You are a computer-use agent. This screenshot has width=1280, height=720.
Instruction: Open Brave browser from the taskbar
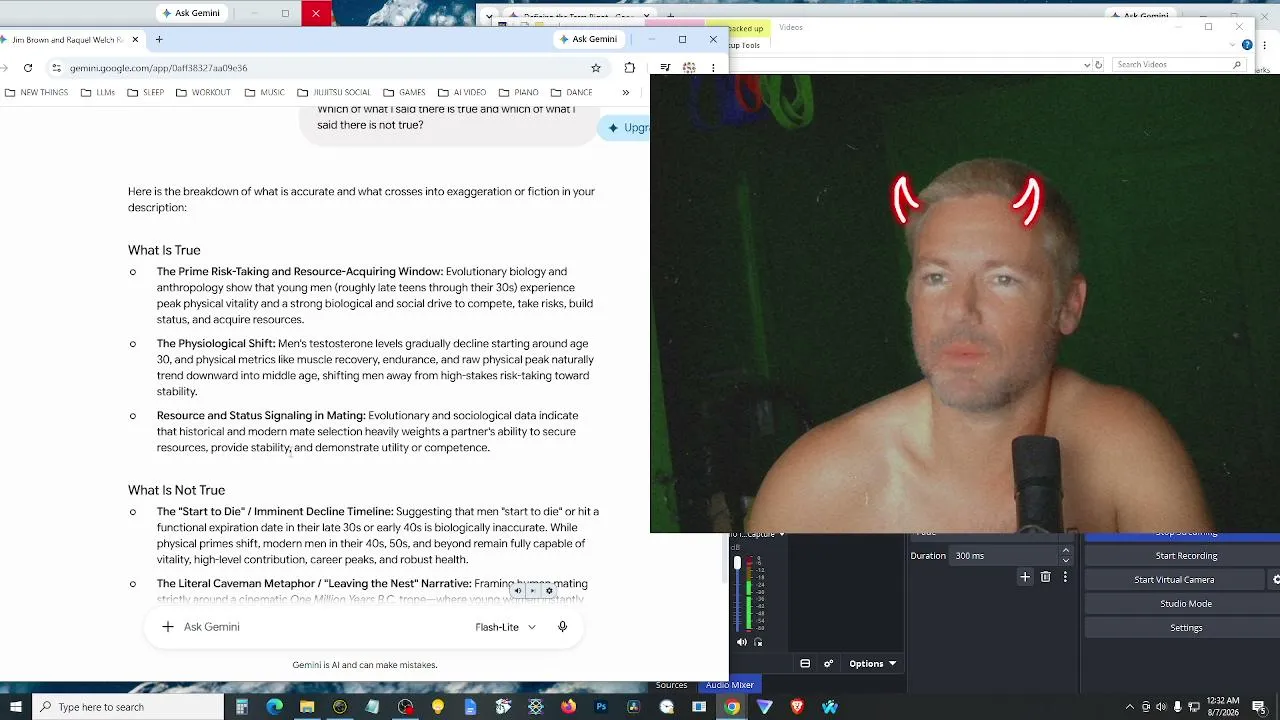[x=797, y=707]
